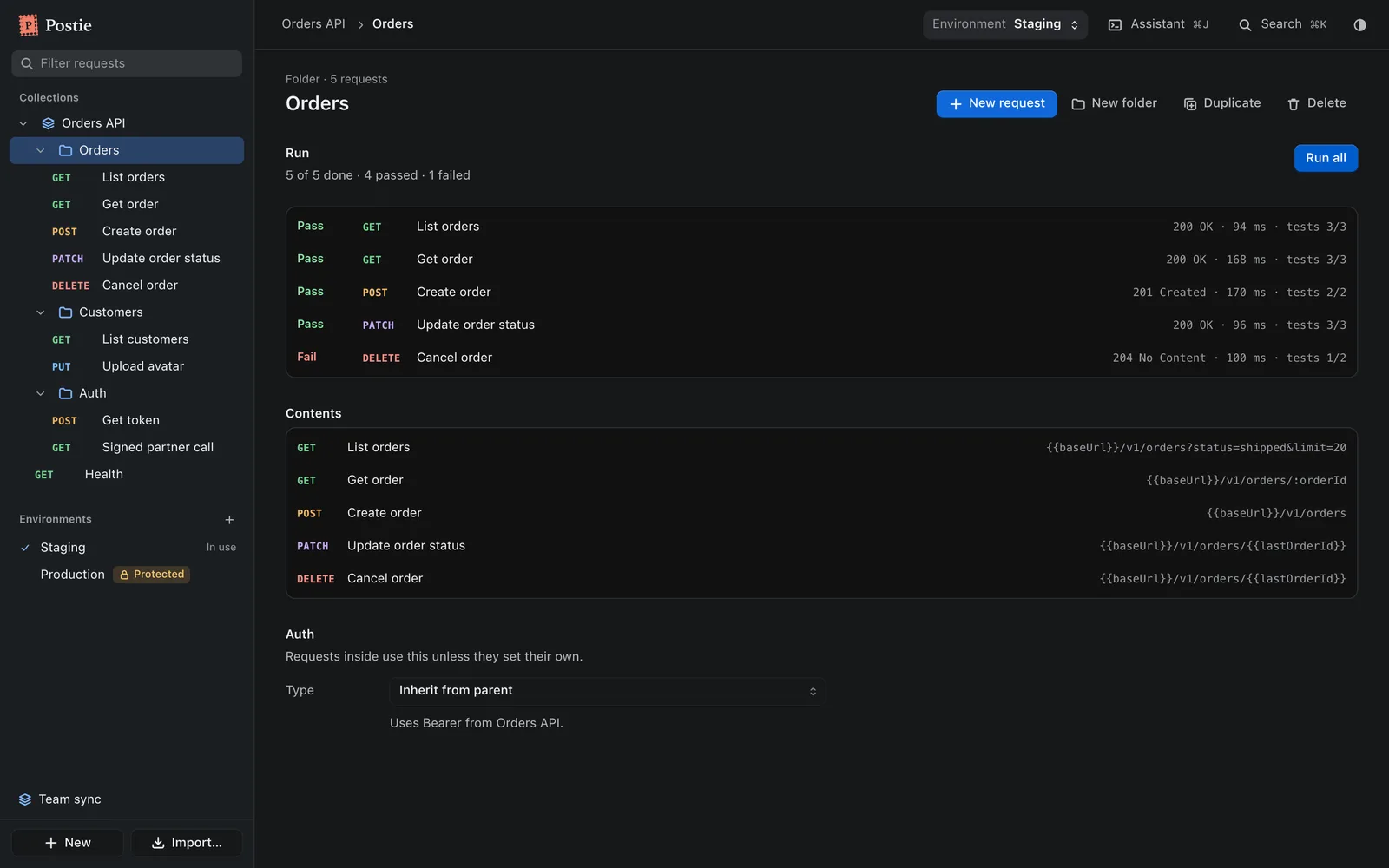1389x868 pixels.
Task: Focus the Filter requests field
Action: pyautogui.click(x=127, y=63)
